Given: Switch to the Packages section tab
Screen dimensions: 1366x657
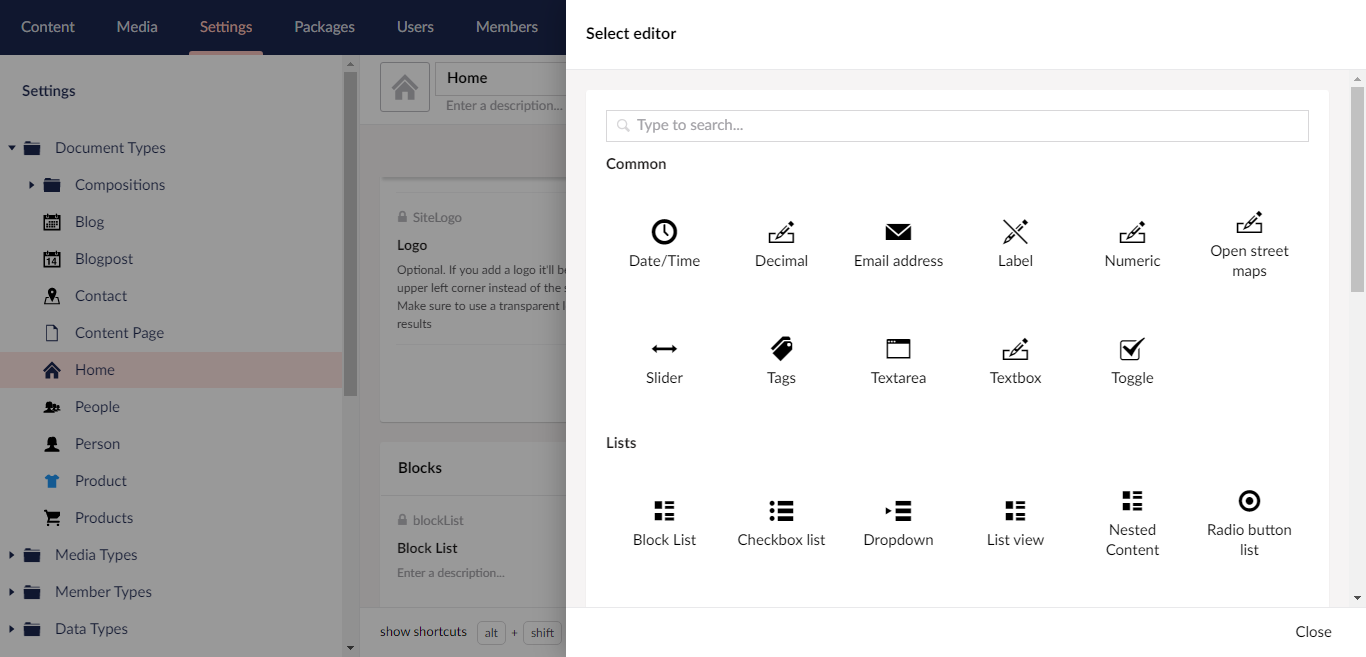Looking at the screenshot, I should 324,27.
